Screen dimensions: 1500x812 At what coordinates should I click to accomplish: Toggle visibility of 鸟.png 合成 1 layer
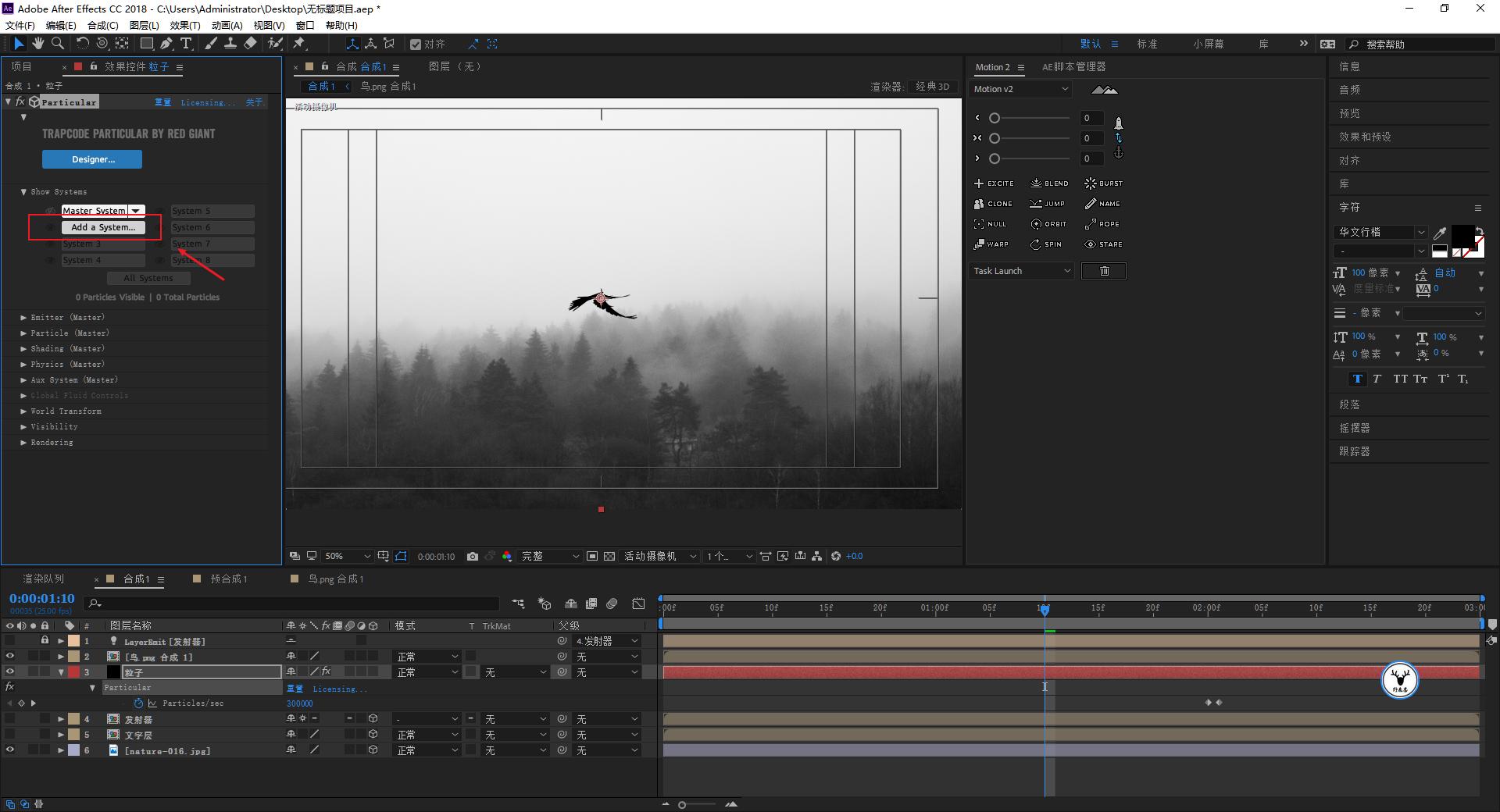pos(10,657)
